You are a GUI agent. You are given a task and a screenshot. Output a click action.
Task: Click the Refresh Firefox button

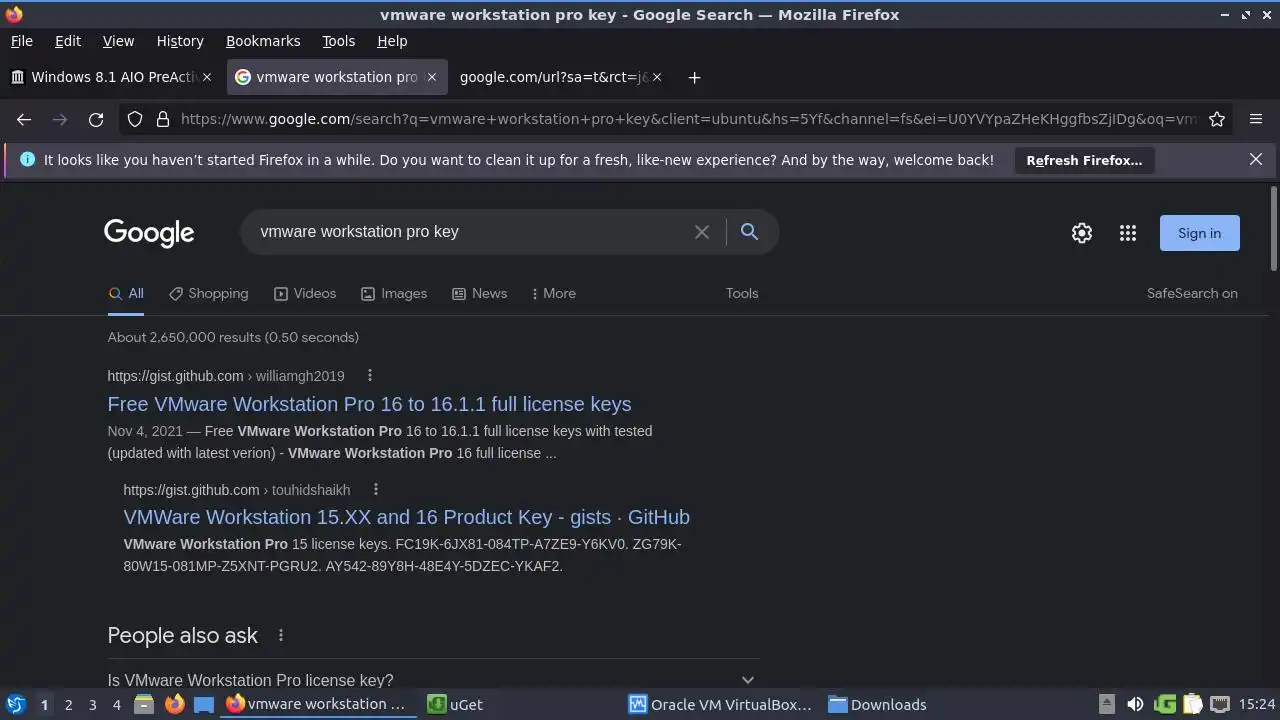(1084, 160)
